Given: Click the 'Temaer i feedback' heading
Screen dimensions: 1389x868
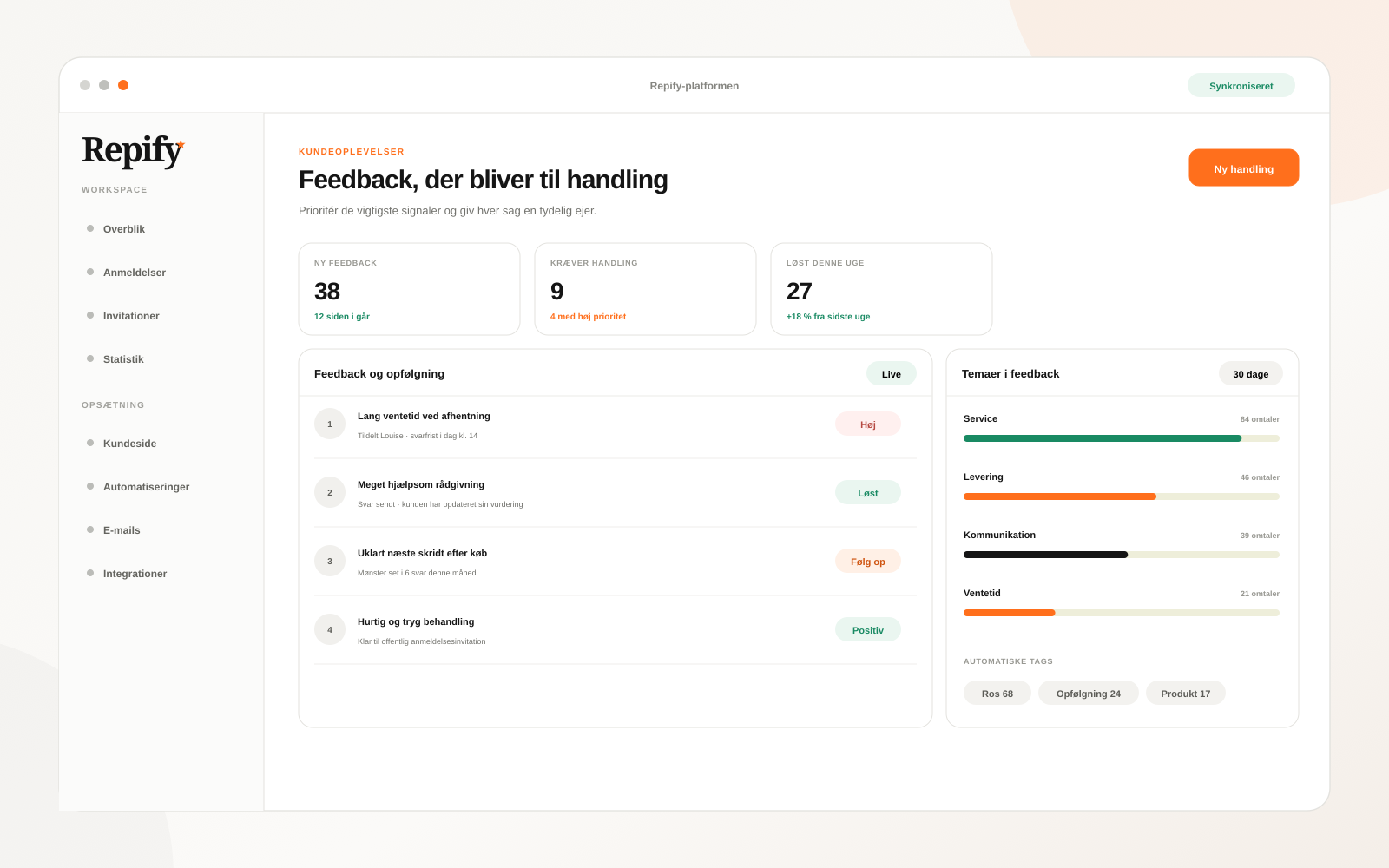Looking at the screenshot, I should click(1010, 374).
